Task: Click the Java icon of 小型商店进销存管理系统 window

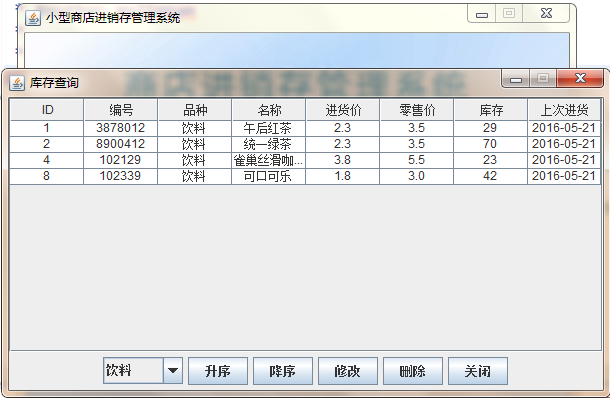Action: [33, 18]
